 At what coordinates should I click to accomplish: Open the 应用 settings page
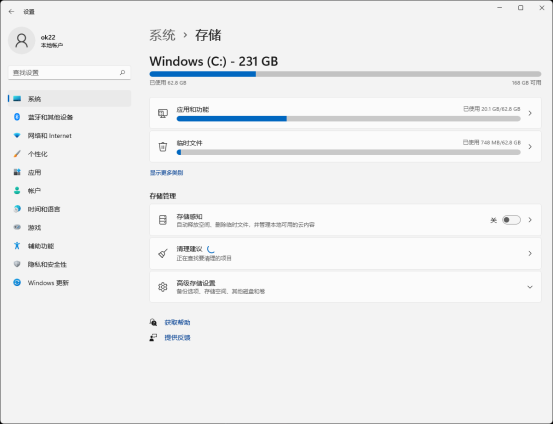pos(69,172)
